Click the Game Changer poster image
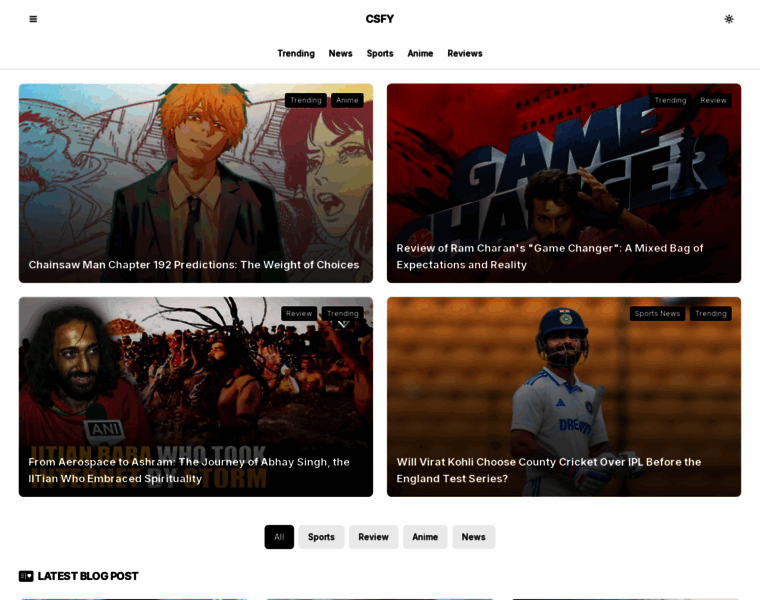Viewport: 760px width, 600px height. [564, 183]
